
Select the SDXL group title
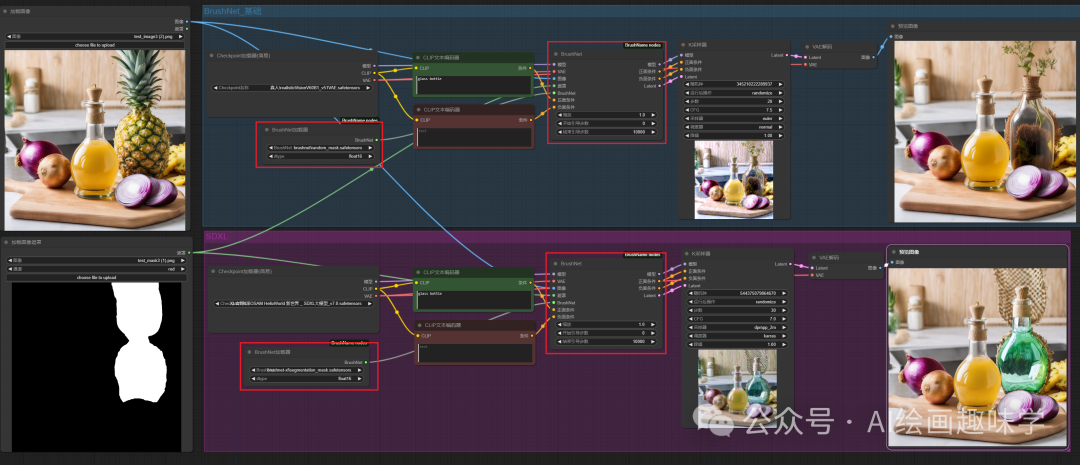pos(216,236)
